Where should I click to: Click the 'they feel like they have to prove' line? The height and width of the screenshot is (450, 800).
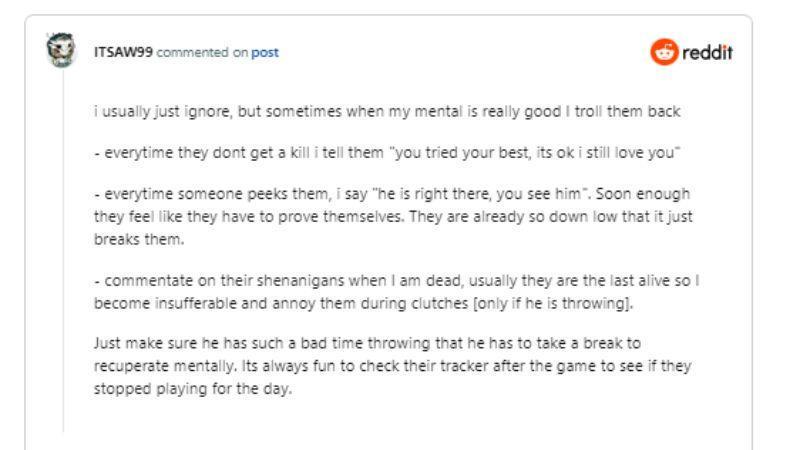coord(393,217)
